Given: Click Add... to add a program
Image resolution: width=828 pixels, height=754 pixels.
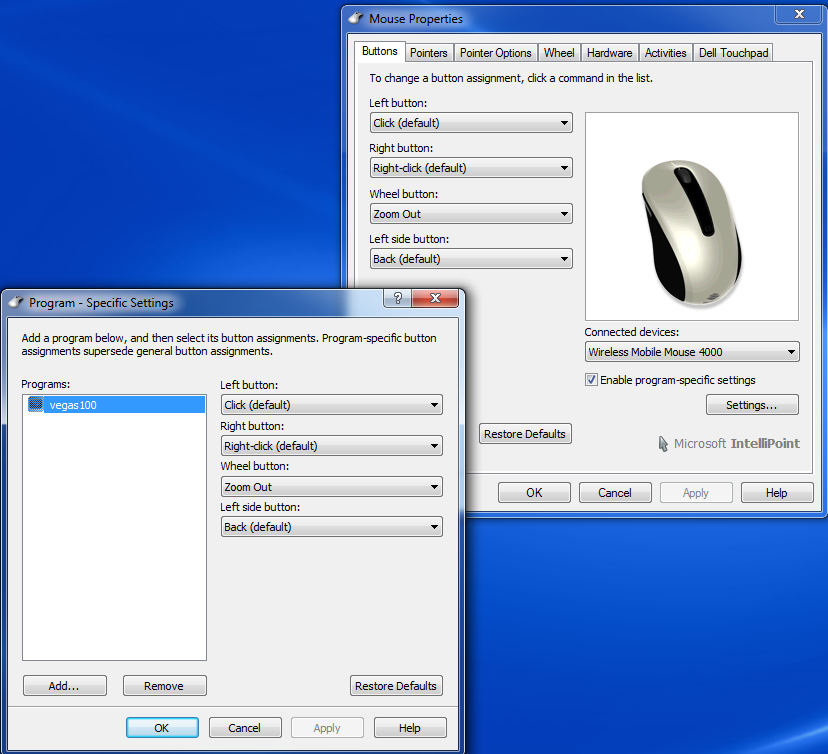Looking at the screenshot, I should [x=64, y=686].
